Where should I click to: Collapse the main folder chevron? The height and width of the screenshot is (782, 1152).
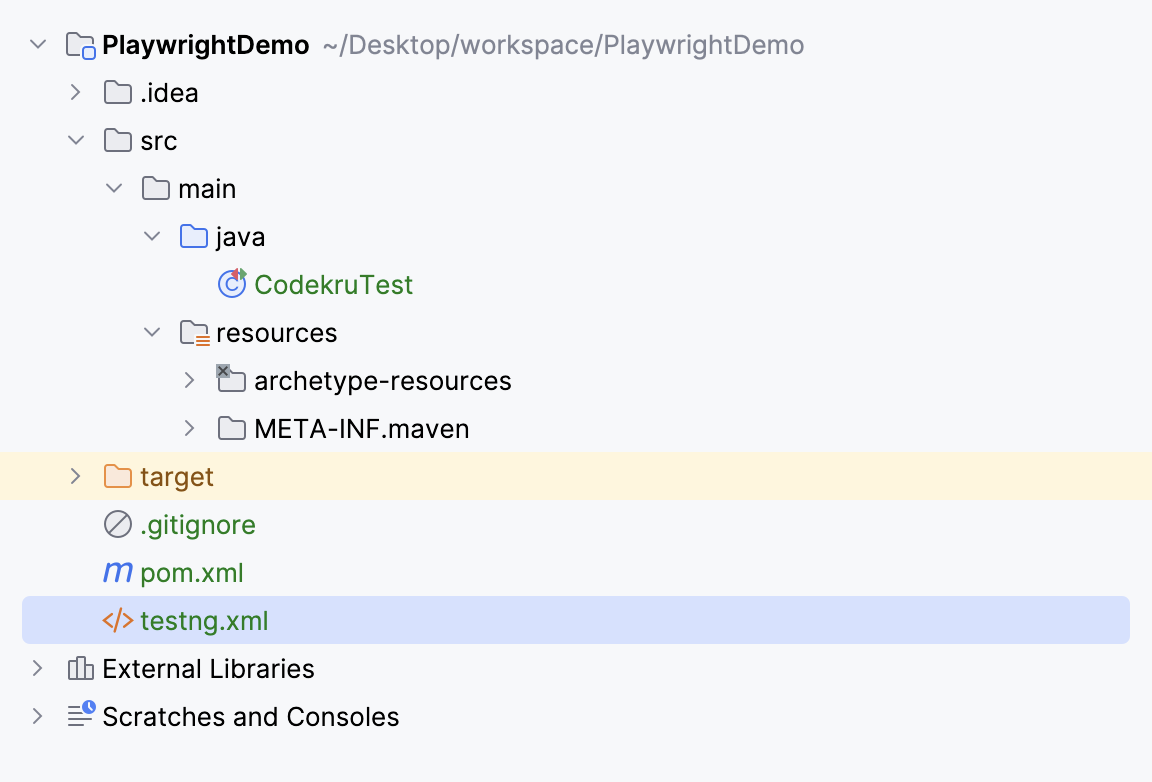pyautogui.click(x=114, y=189)
